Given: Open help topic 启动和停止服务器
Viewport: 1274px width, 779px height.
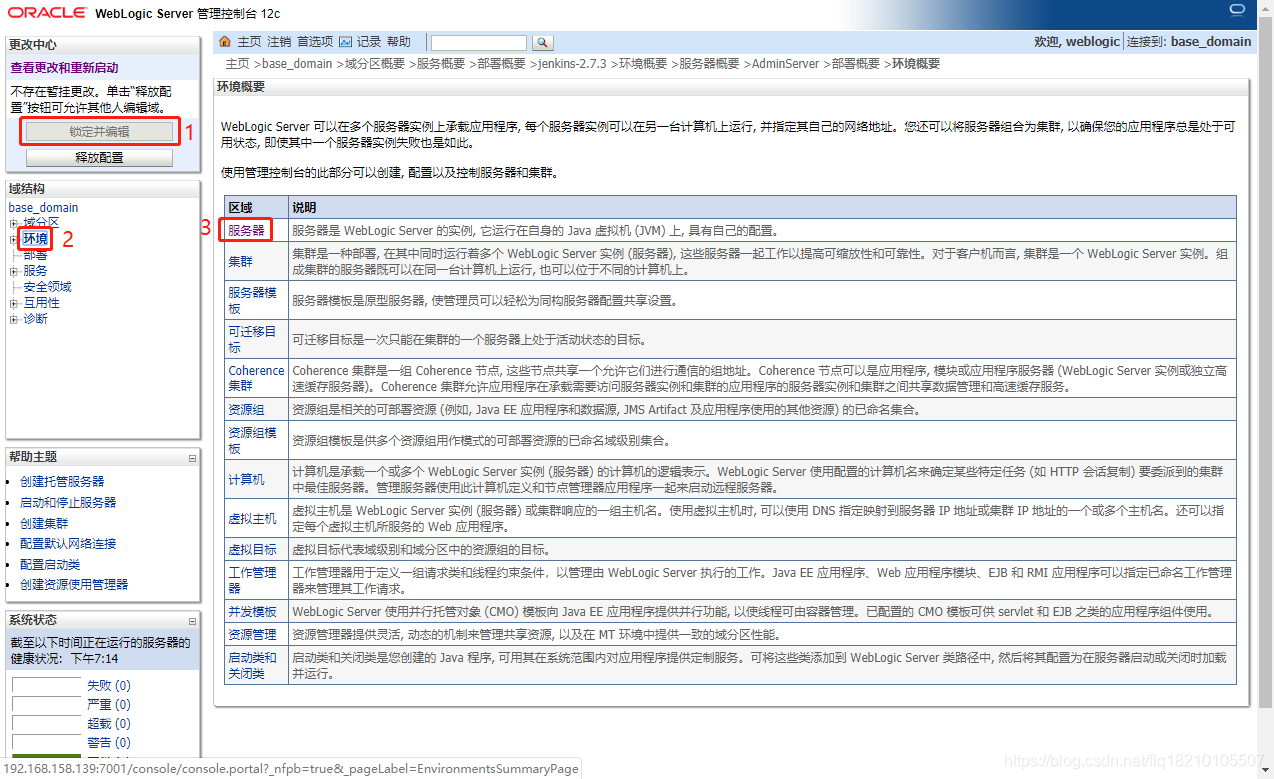Looking at the screenshot, I should point(68,502).
